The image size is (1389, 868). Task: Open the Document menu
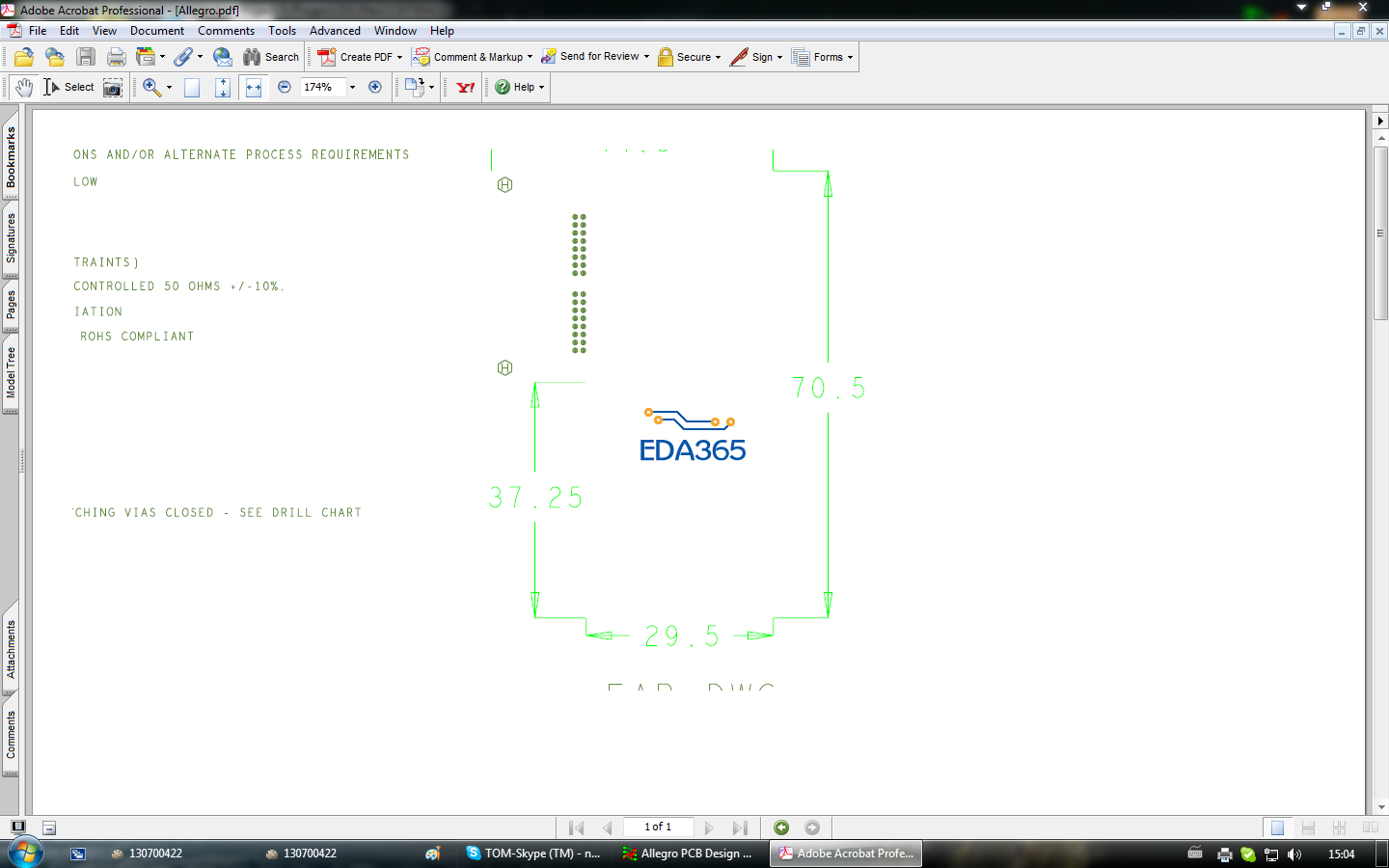click(157, 31)
